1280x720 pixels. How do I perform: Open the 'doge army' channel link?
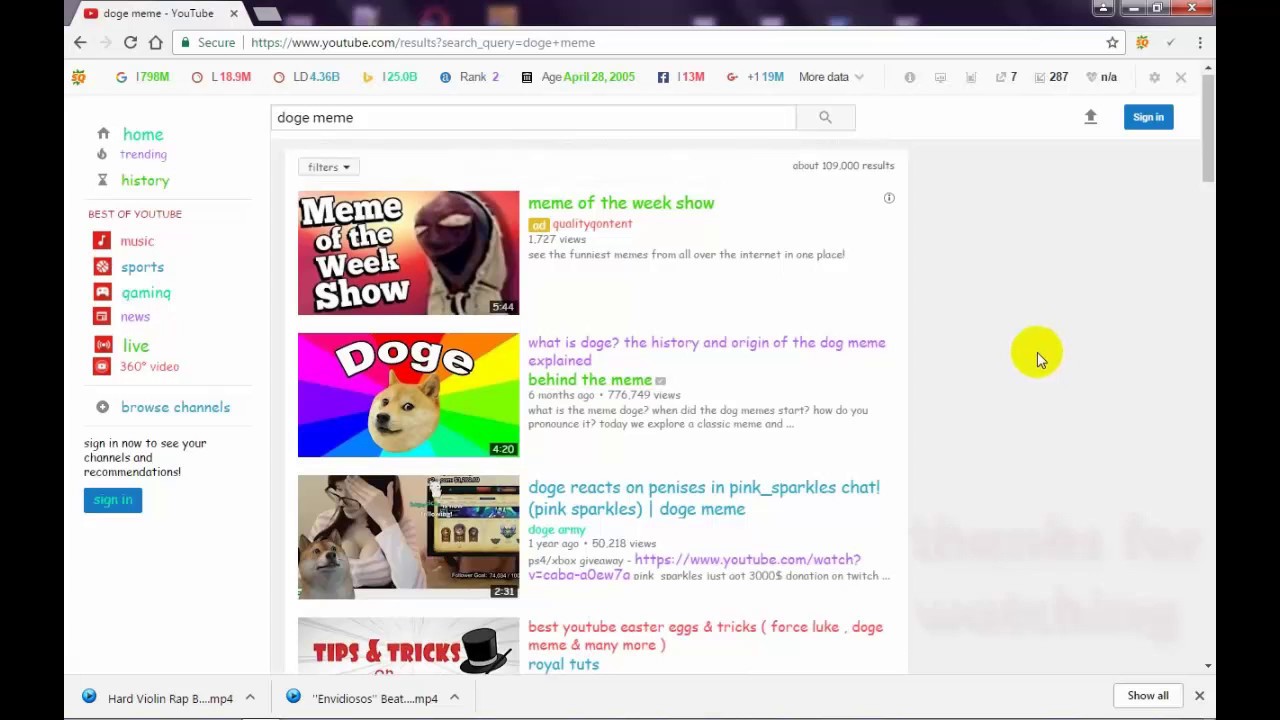557,529
